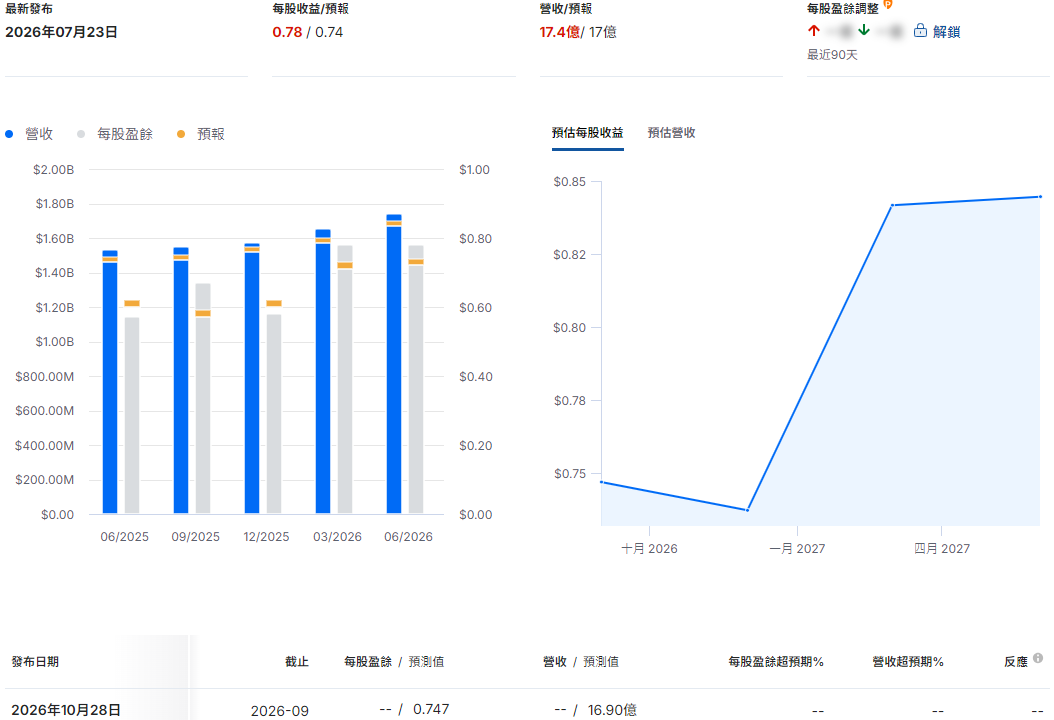Click the 四月 2027 axis label

(x=941, y=549)
